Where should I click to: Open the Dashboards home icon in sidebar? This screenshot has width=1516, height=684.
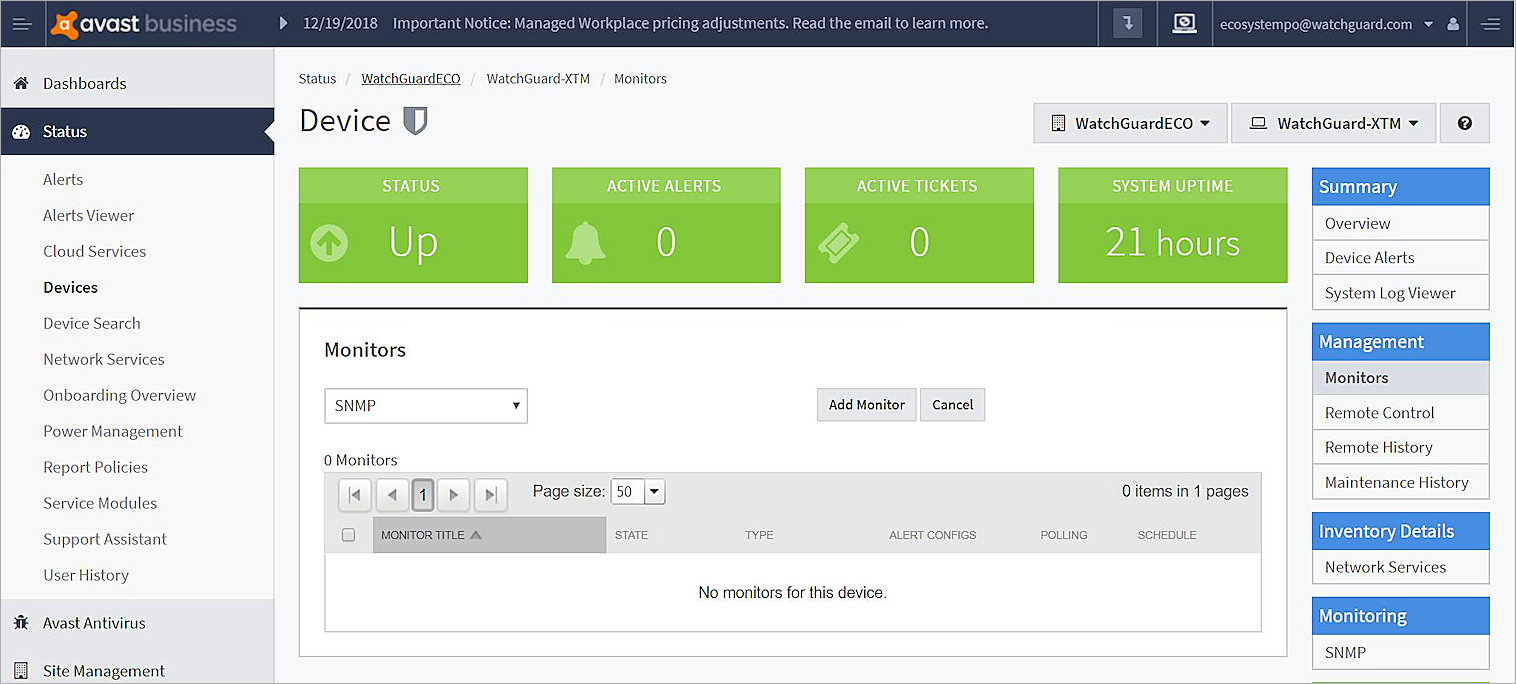coord(20,83)
